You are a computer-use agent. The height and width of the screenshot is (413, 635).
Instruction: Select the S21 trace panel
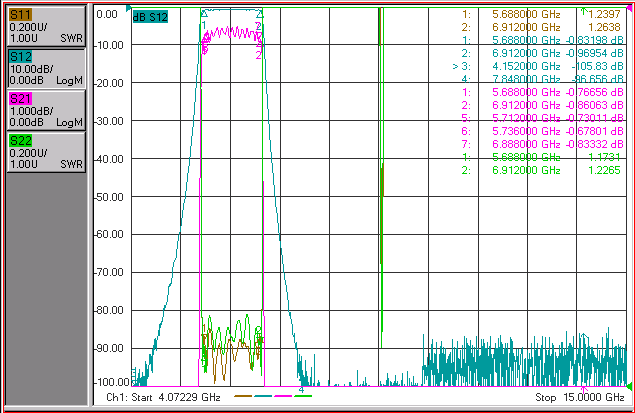46,110
